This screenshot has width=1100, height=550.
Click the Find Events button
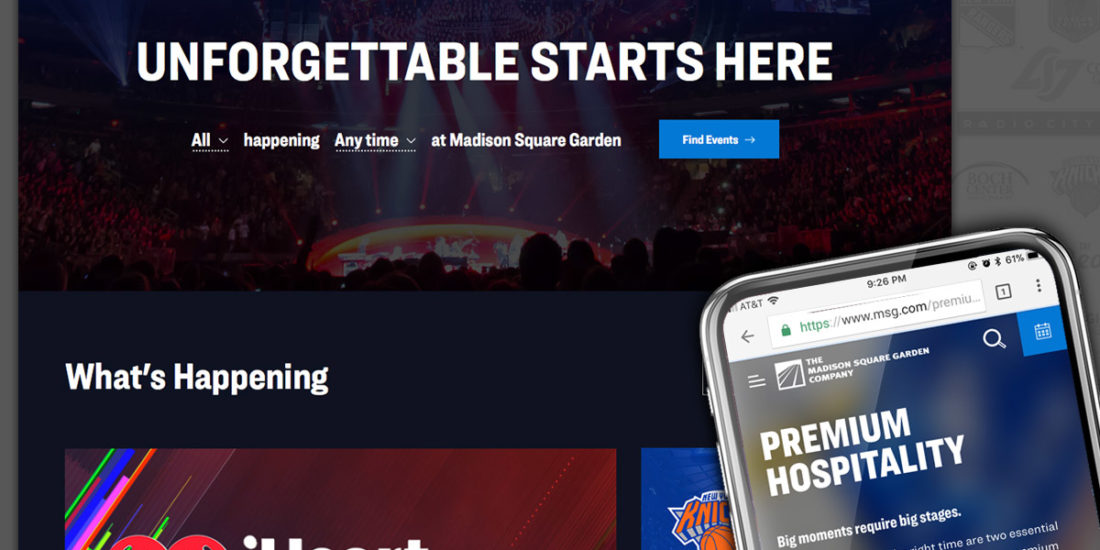718,139
